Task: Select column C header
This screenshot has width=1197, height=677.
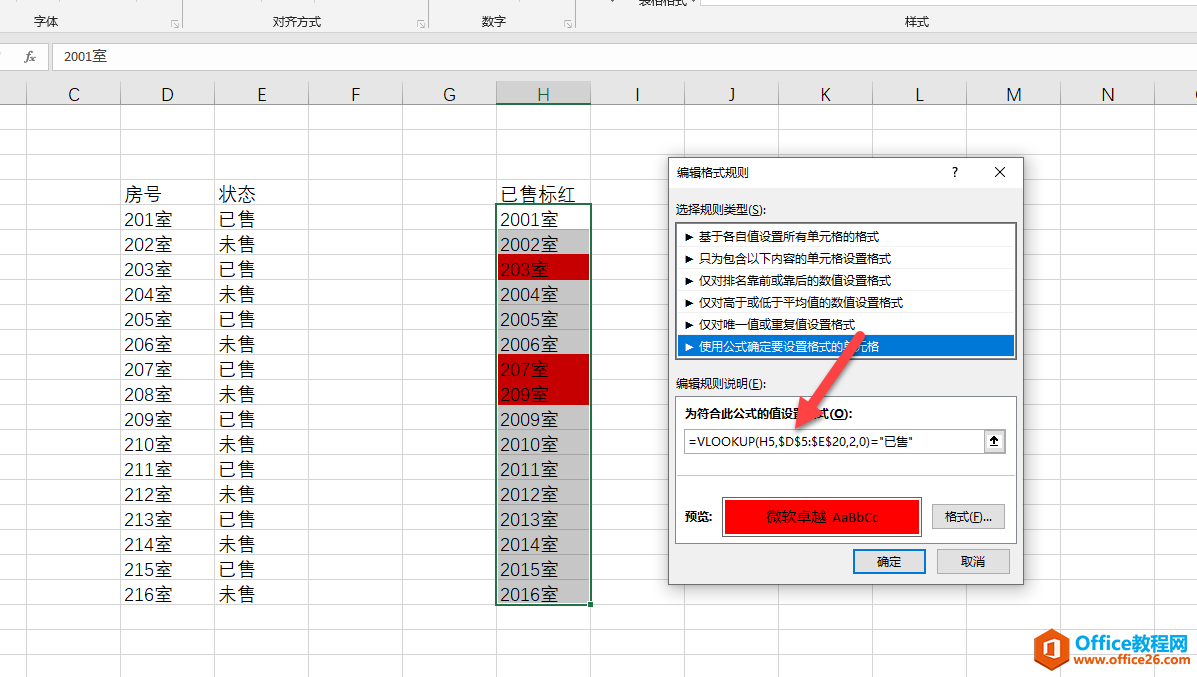Action: (73, 94)
